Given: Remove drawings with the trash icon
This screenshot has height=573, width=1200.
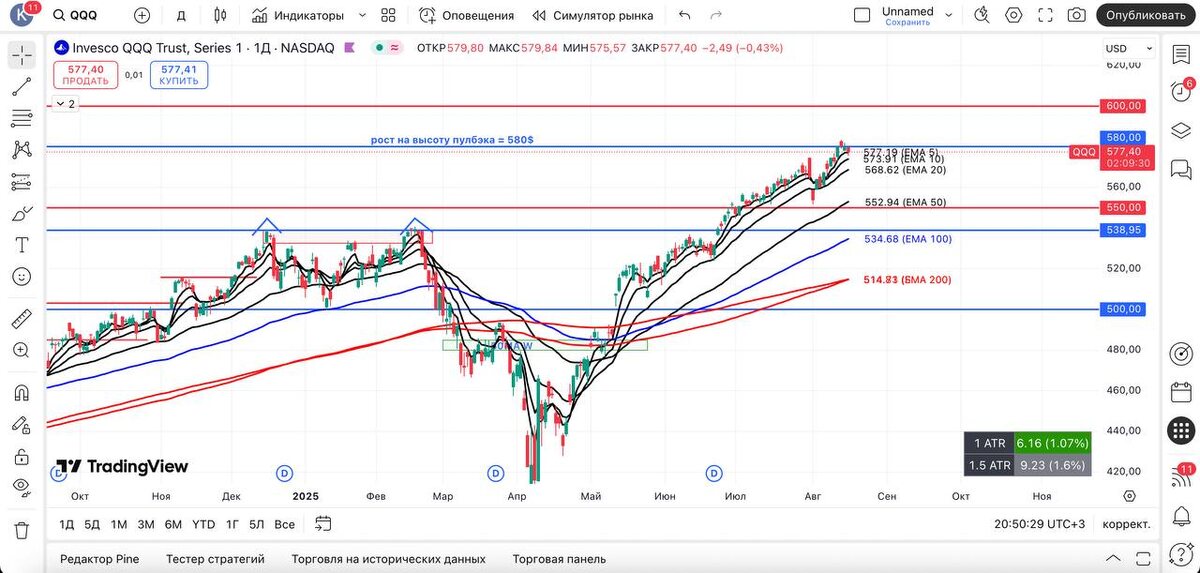Looking at the screenshot, I should (x=22, y=529).
